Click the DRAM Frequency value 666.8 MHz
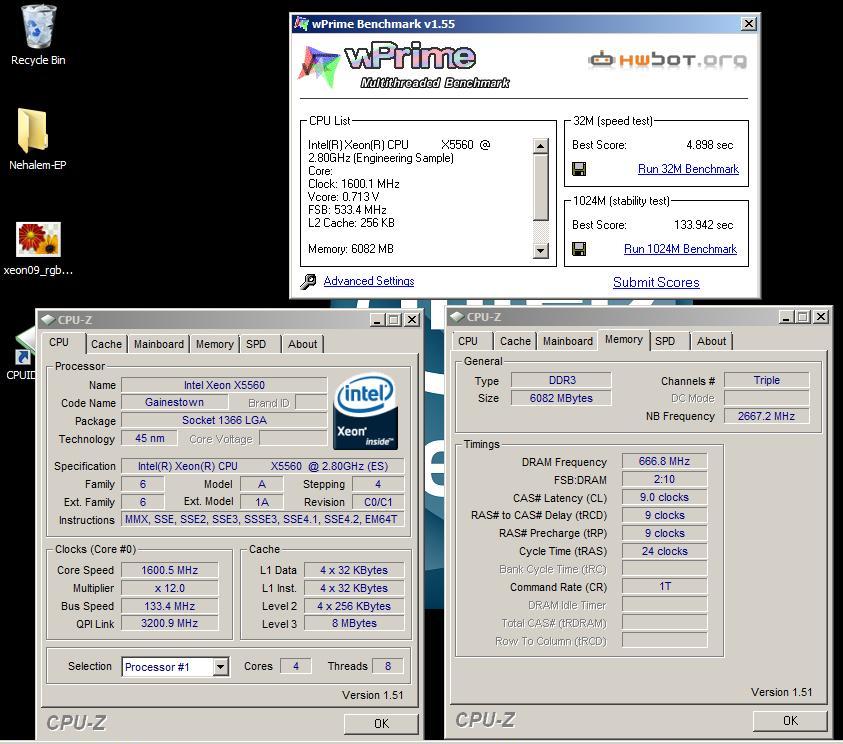 click(664, 461)
